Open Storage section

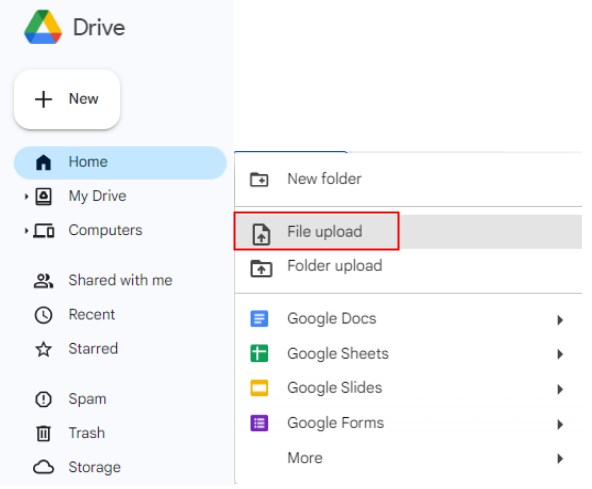click(120, 467)
